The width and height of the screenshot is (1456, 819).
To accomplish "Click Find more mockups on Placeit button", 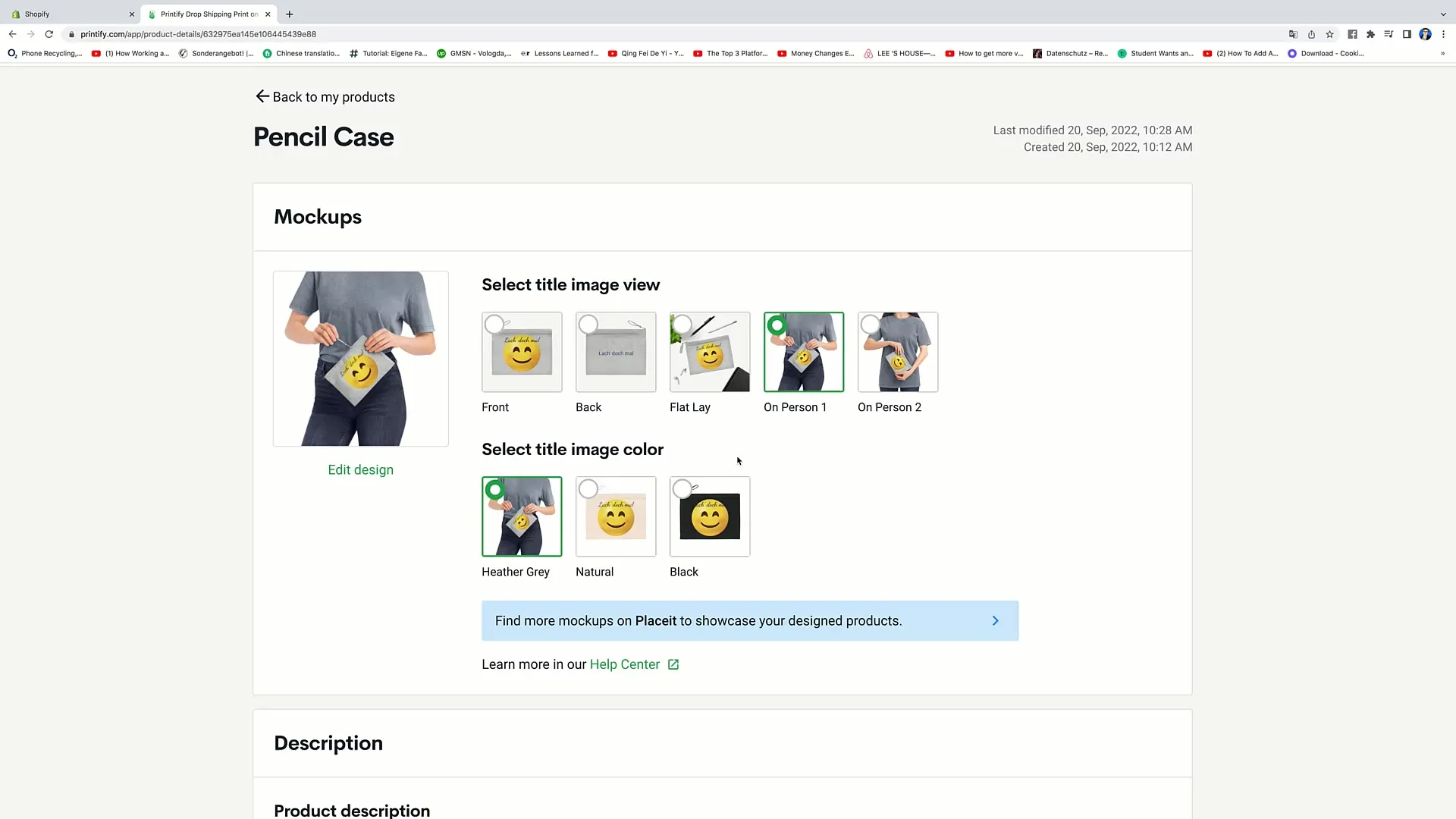I will (x=750, y=621).
